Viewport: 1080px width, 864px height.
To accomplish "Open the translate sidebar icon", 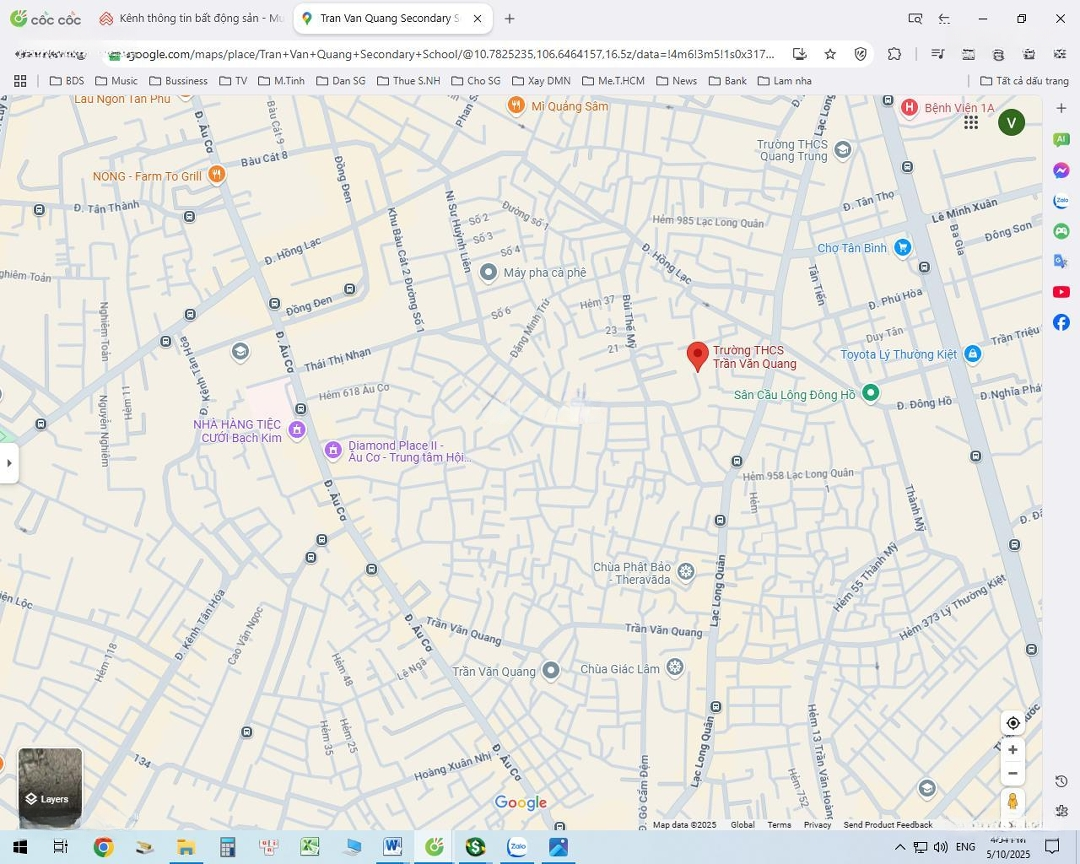I will [1061, 261].
